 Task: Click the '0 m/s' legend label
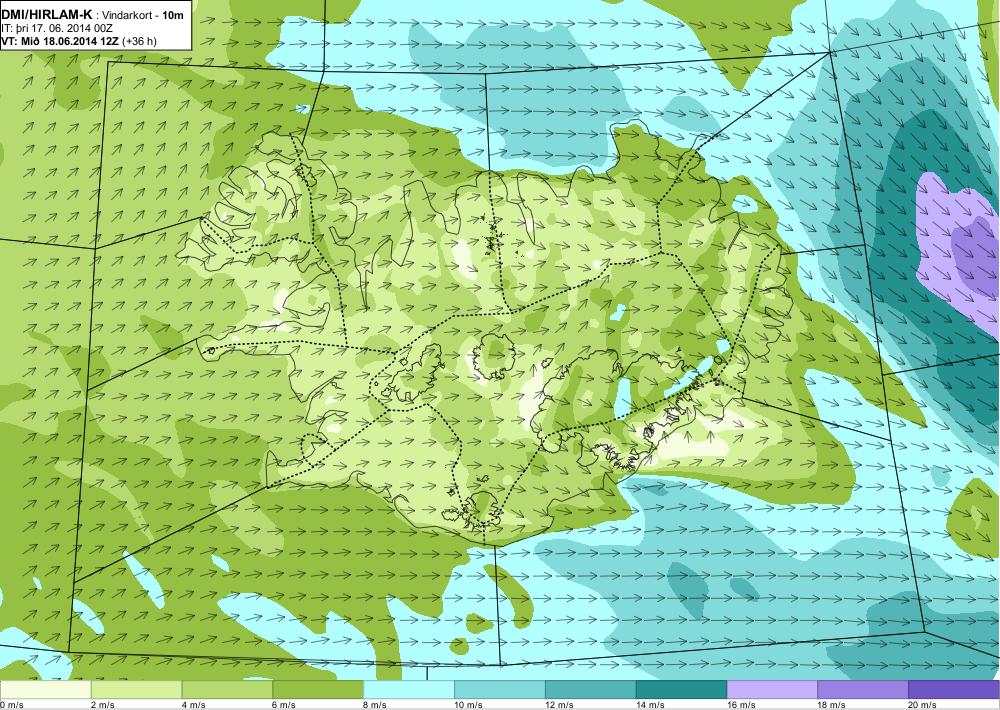(12, 705)
